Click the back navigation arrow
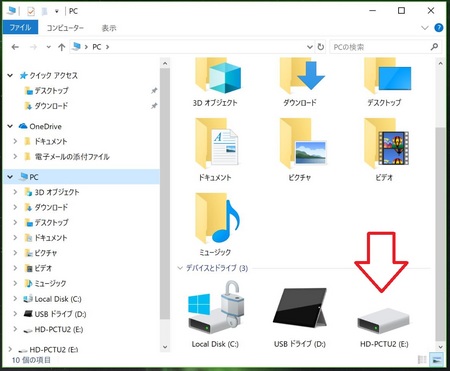This screenshot has width=450, height=371. (15, 47)
